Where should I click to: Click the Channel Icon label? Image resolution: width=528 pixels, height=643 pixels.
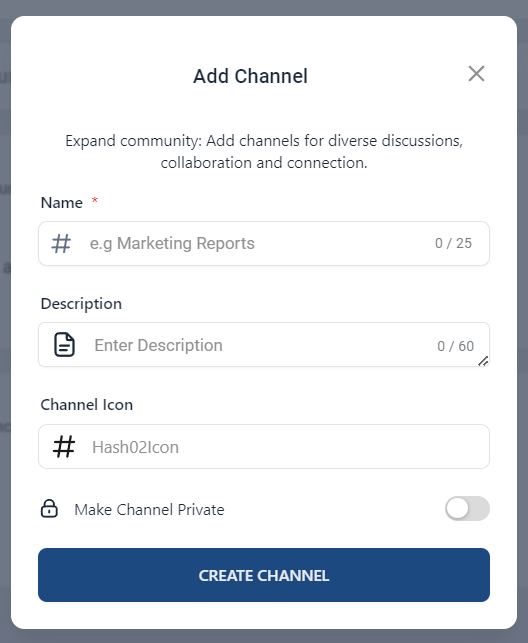tap(86, 405)
